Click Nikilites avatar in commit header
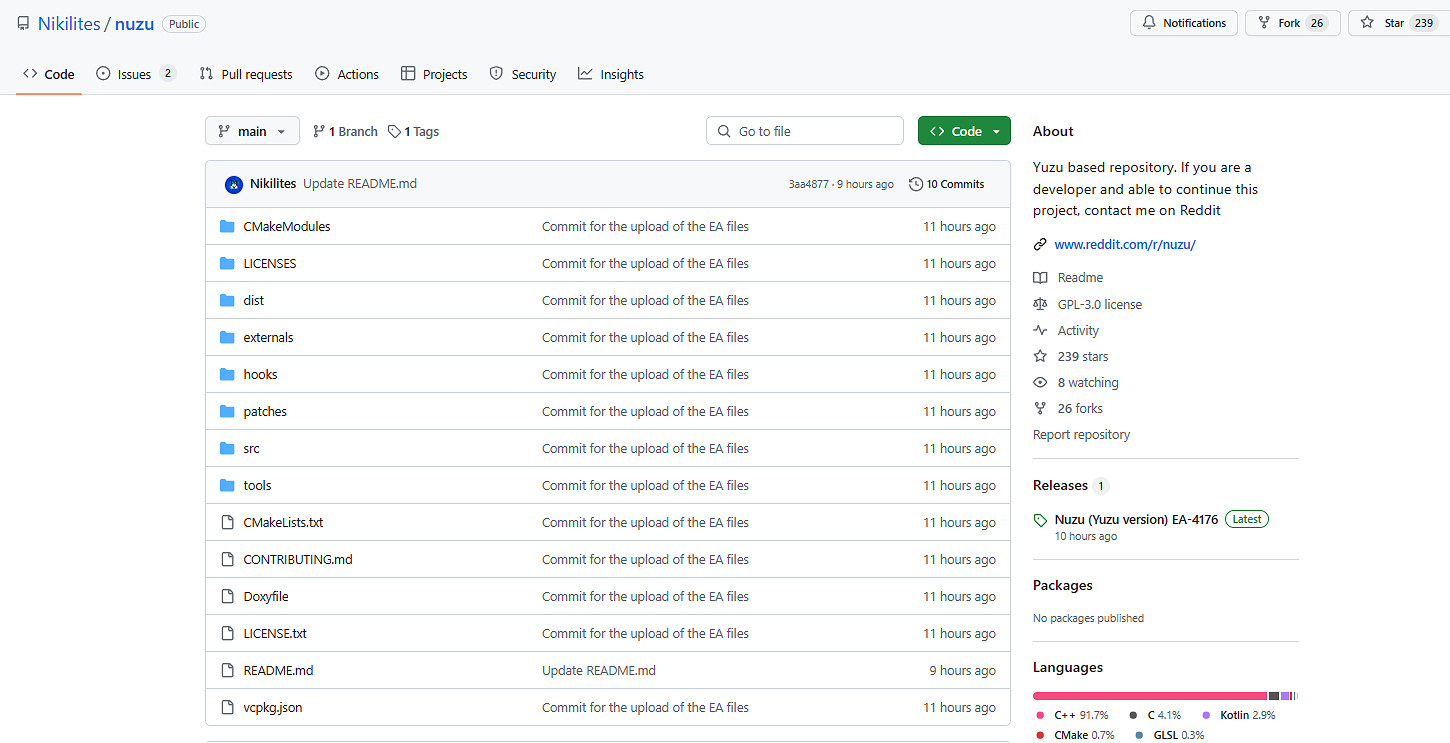Viewport: 1450px width, 743px height. 234,184
